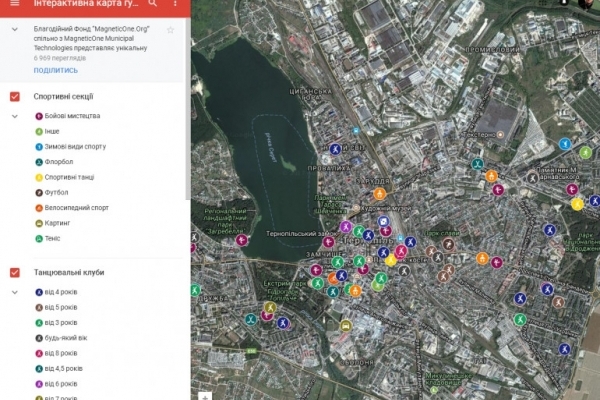
Task: Click the ПОДІЛИТИСЬ share link
Action: pyautogui.click(x=55, y=71)
